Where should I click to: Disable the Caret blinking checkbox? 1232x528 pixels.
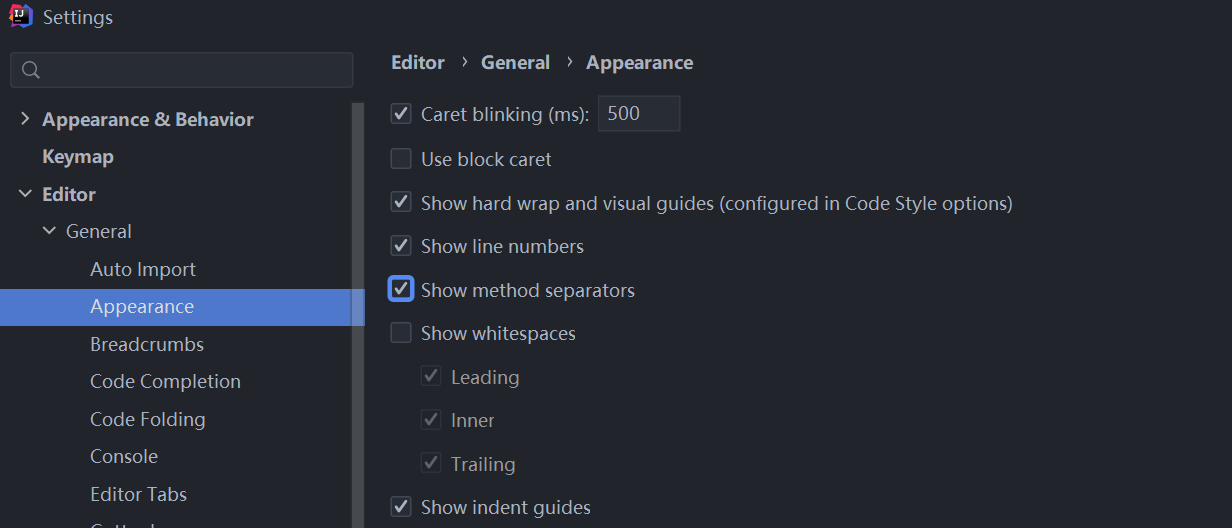401,114
